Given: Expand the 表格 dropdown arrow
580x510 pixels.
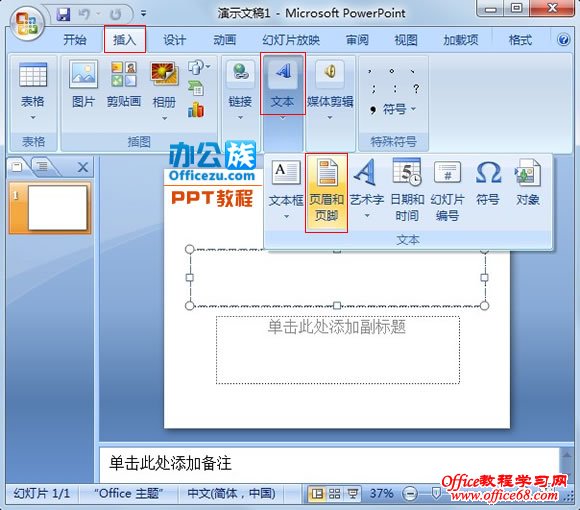Looking at the screenshot, I should [x=33, y=117].
